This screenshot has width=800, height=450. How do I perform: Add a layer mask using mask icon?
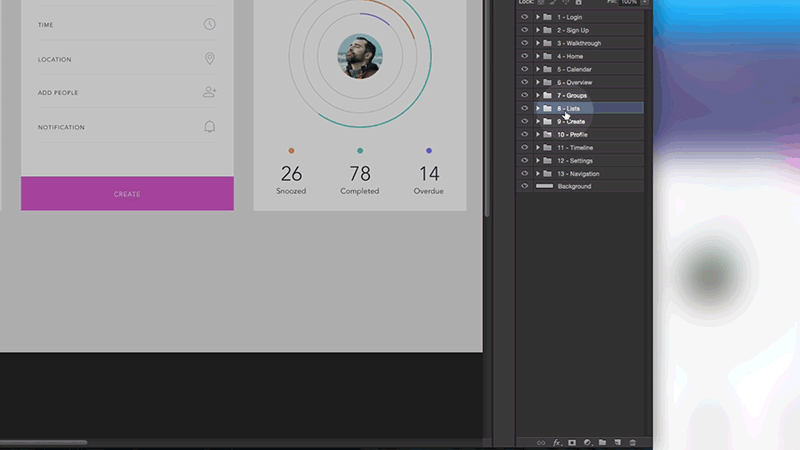pyautogui.click(x=572, y=442)
